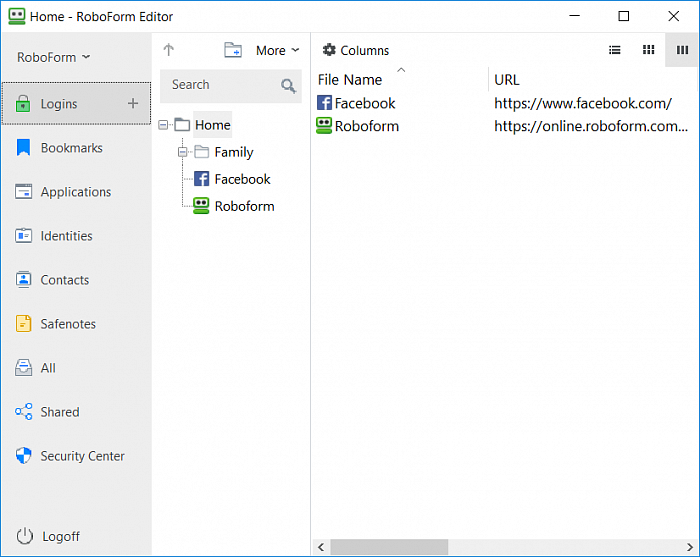This screenshot has width=700, height=557.
Task: Click the search magnifier icon
Action: (288, 85)
